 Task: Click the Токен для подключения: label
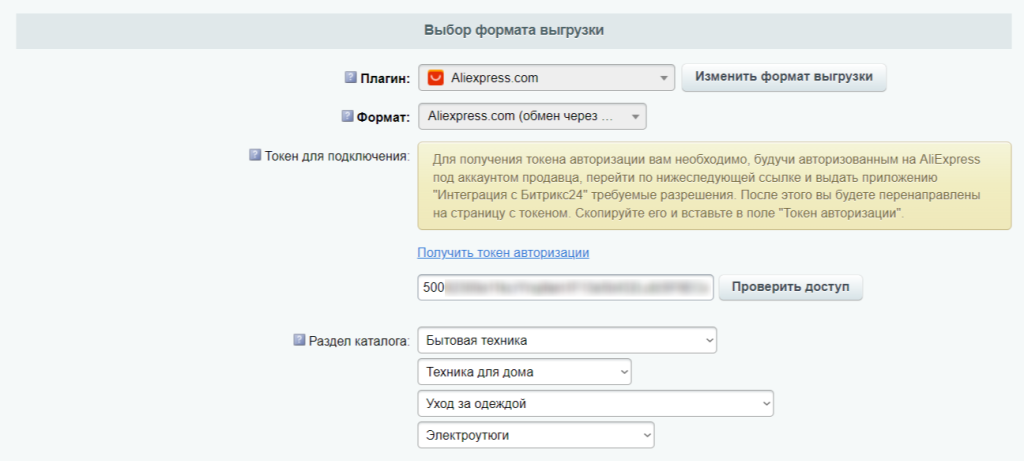(337, 156)
